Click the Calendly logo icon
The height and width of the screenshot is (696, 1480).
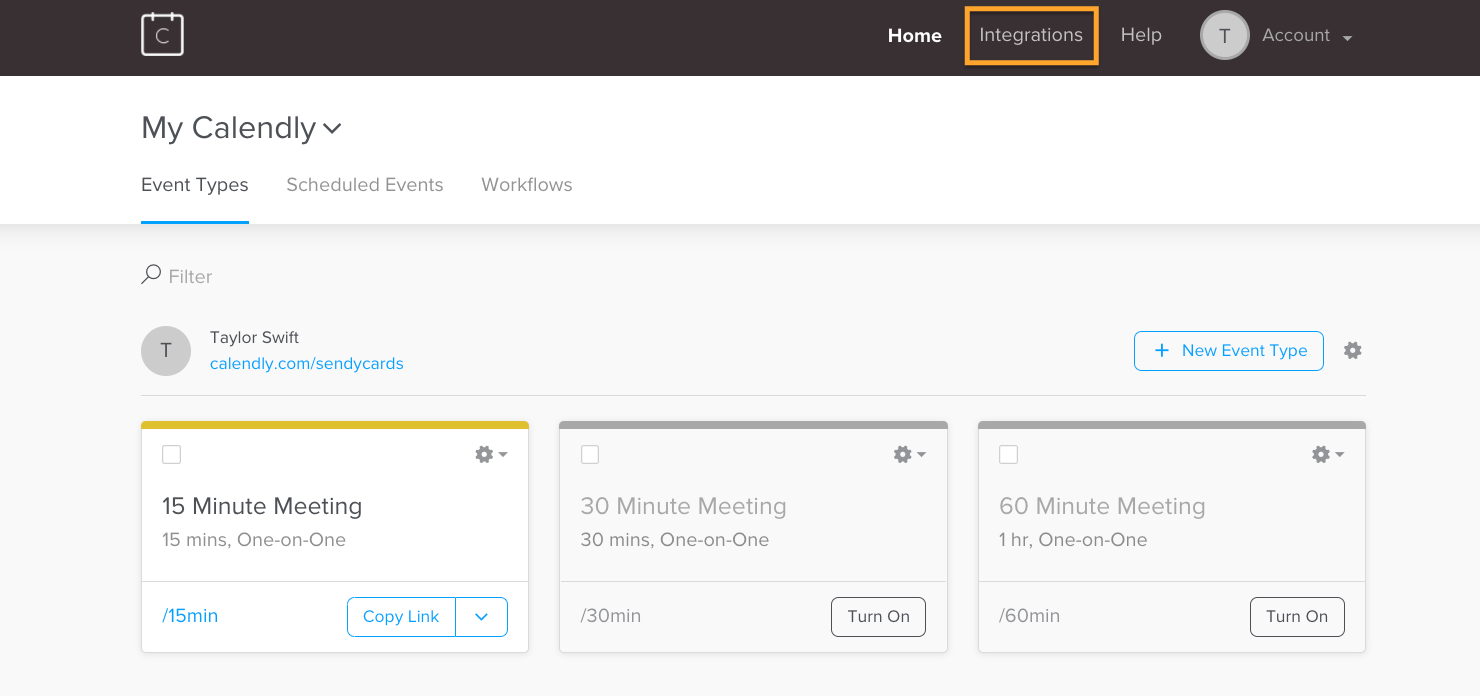click(x=162, y=35)
